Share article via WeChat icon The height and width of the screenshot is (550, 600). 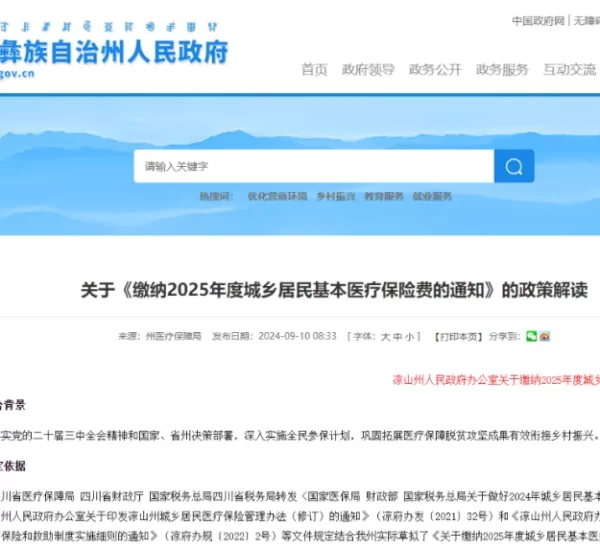(532, 336)
